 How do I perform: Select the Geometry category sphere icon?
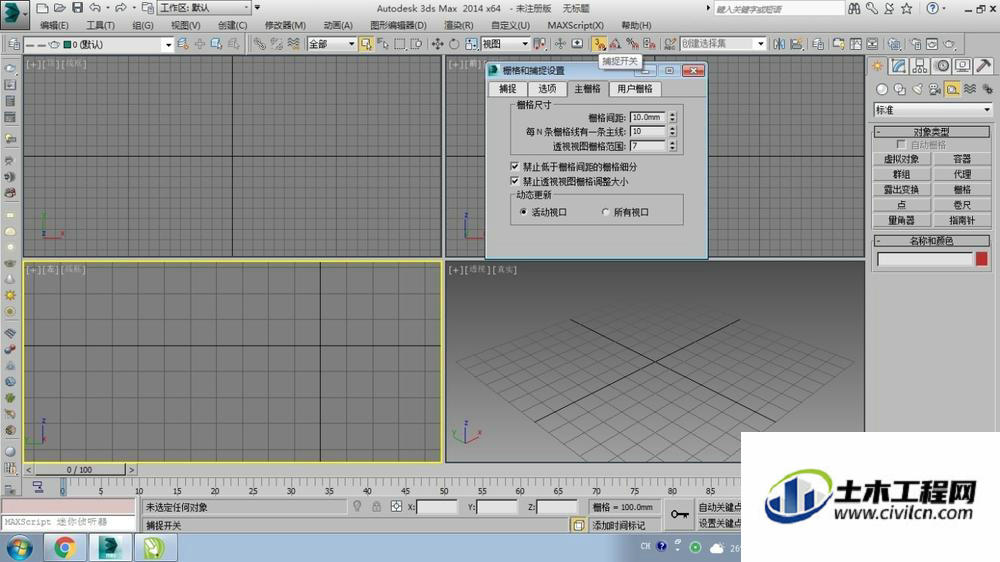(x=882, y=89)
